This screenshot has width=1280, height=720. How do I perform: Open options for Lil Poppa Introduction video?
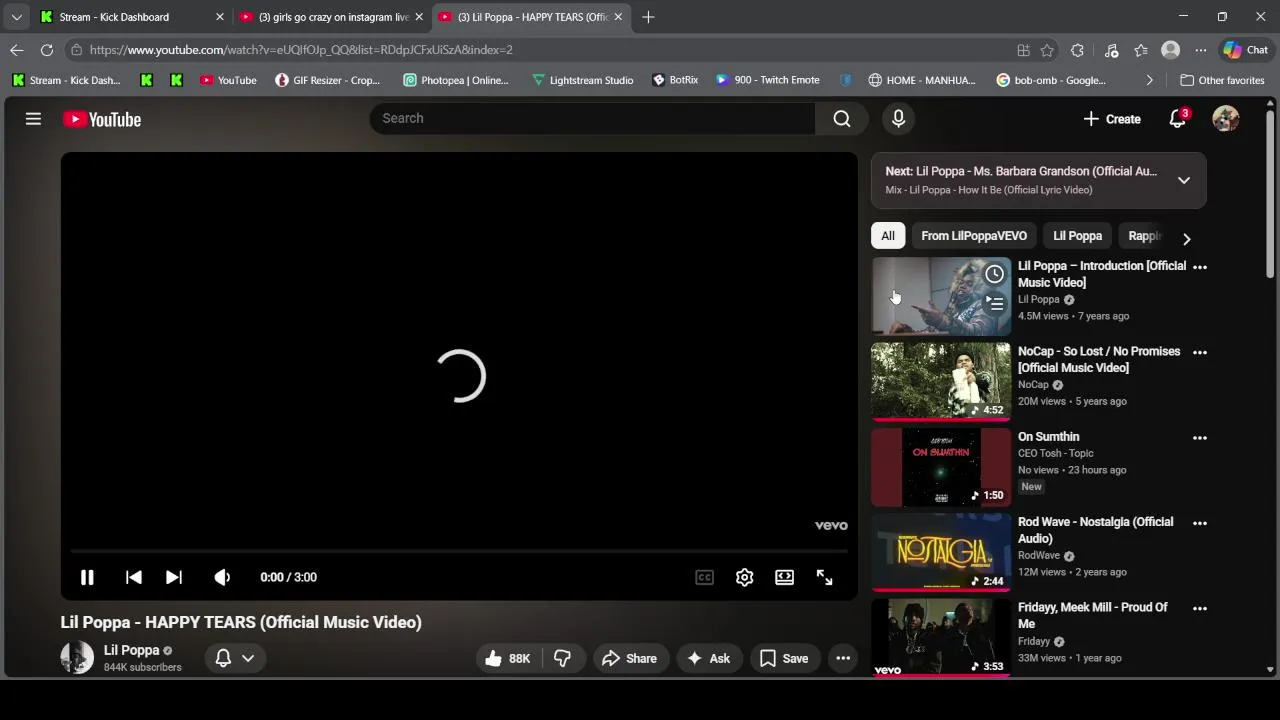[x=1200, y=267]
